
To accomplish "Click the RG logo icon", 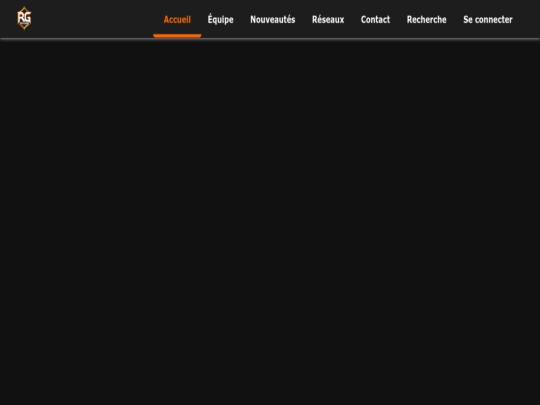I will click(x=24, y=18).
